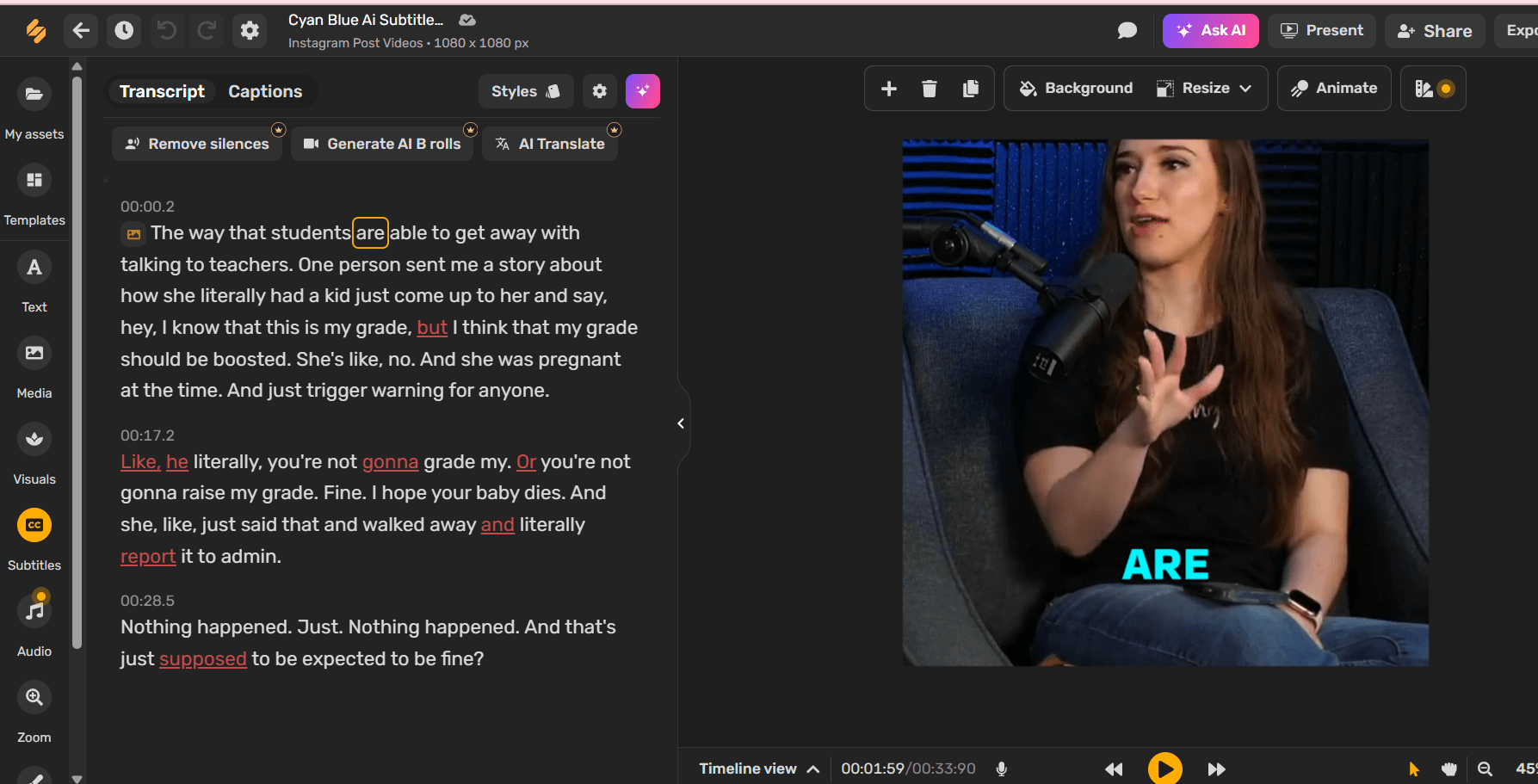Open the comments bubble icon

[x=1127, y=31]
